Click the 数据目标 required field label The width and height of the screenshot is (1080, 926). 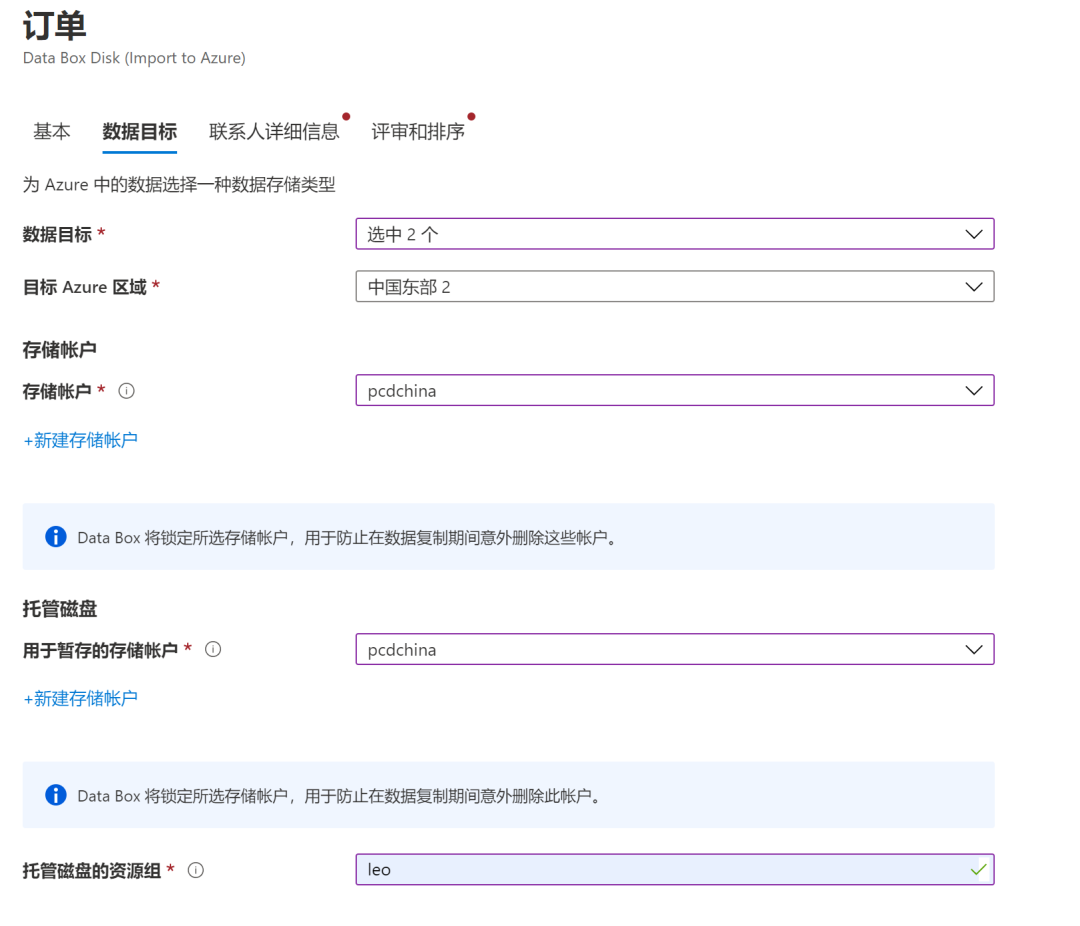point(57,234)
